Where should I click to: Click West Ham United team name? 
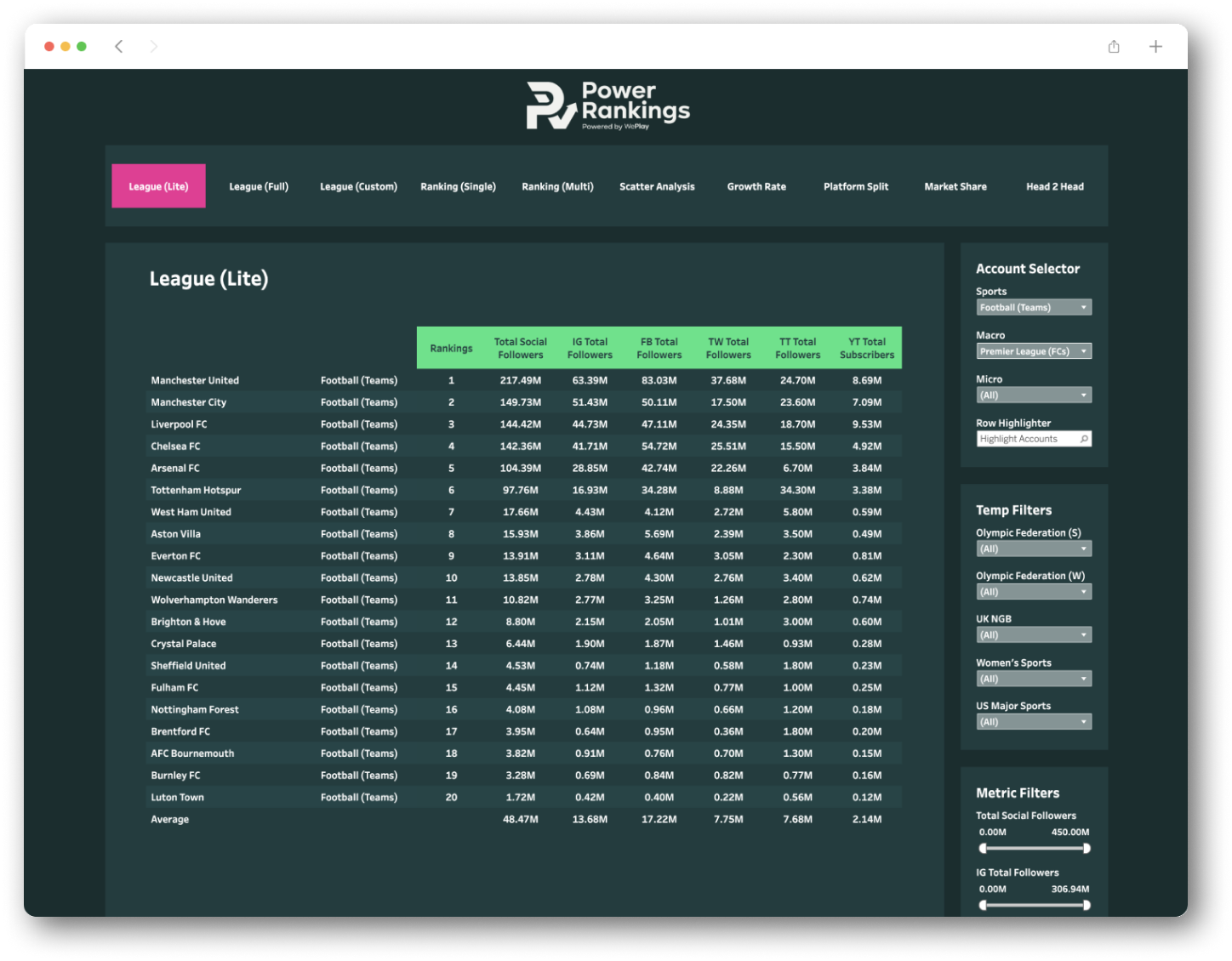coord(191,512)
